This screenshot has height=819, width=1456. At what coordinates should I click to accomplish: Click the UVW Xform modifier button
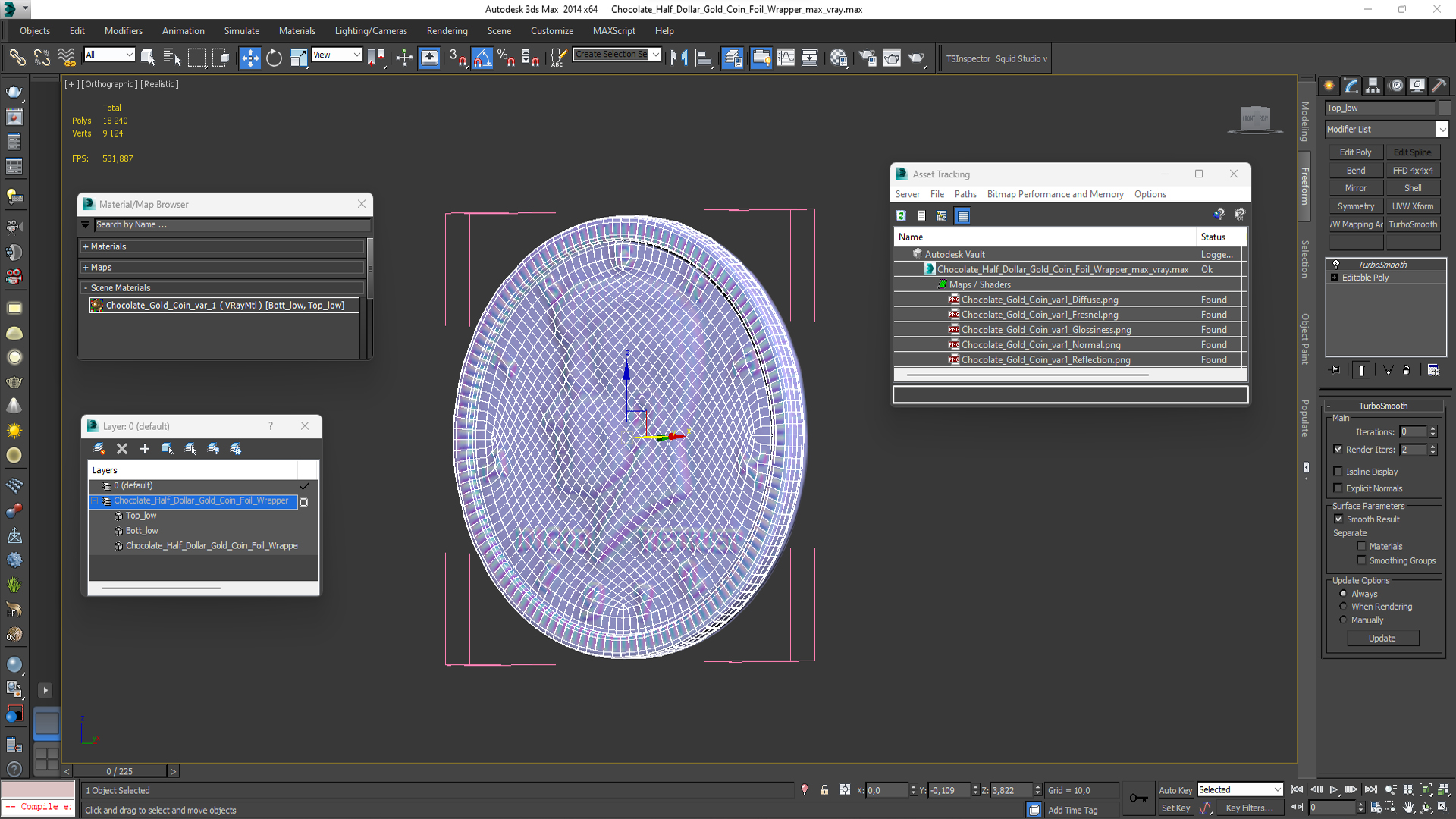point(1413,206)
